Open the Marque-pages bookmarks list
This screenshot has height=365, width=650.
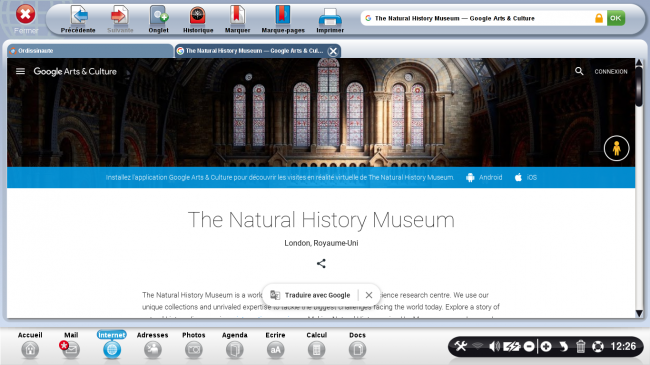(x=283, y=19)
